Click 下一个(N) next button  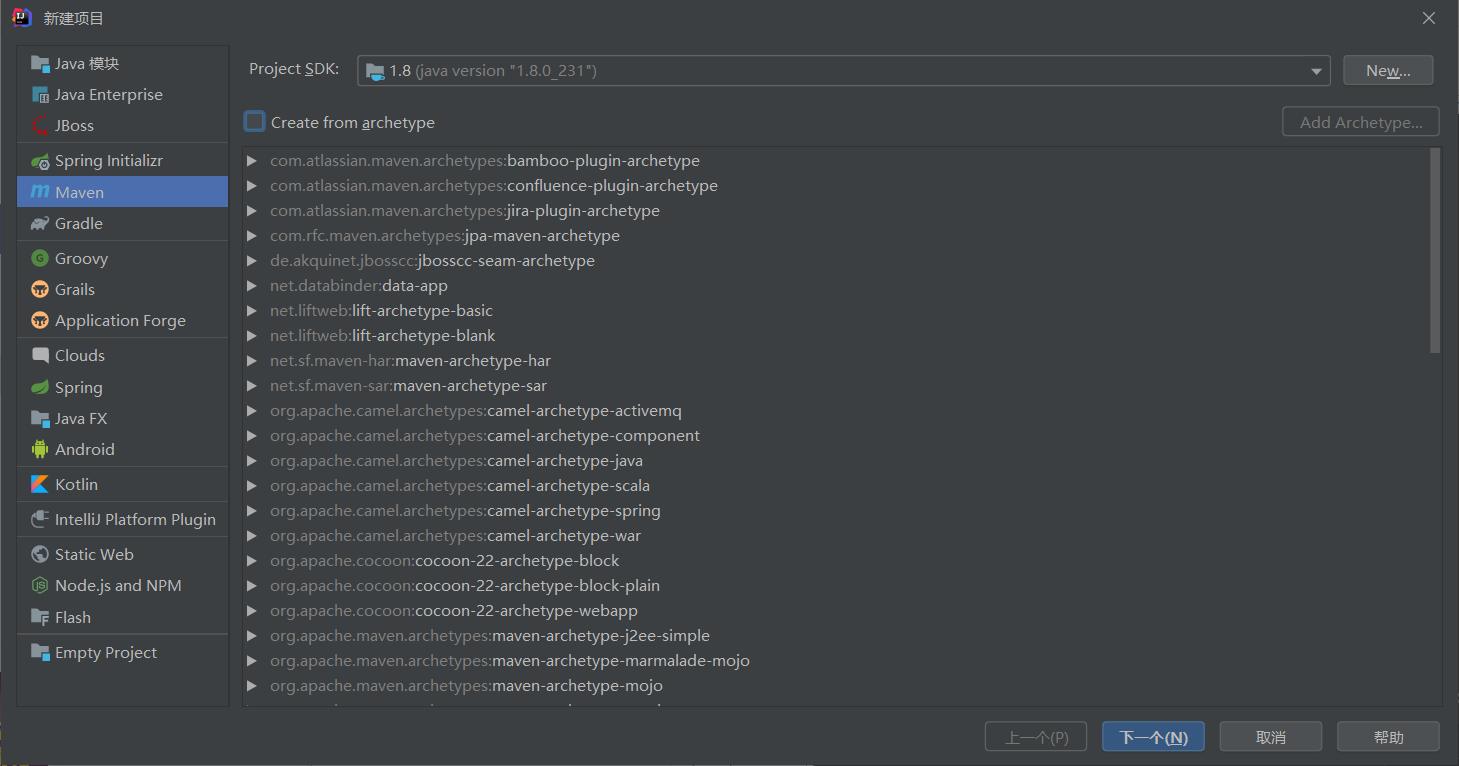point(1153,737)
